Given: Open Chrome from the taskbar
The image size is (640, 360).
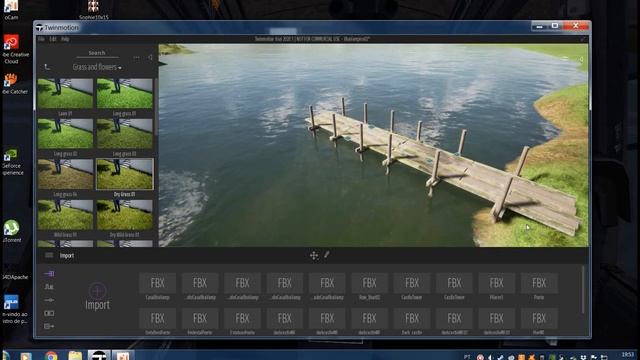Looking at the screenshot, I should pyautogui.click(x=51, y=356).
